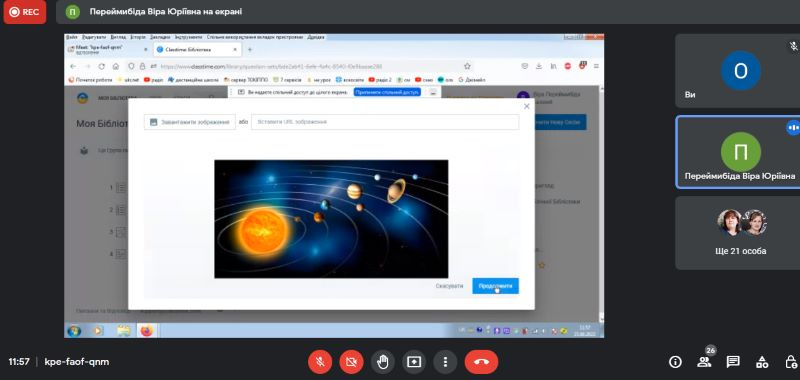Viewport: 800px width, 380px height.
Task: Open the Довідка menu in Firefox
Action: point(316,37)
